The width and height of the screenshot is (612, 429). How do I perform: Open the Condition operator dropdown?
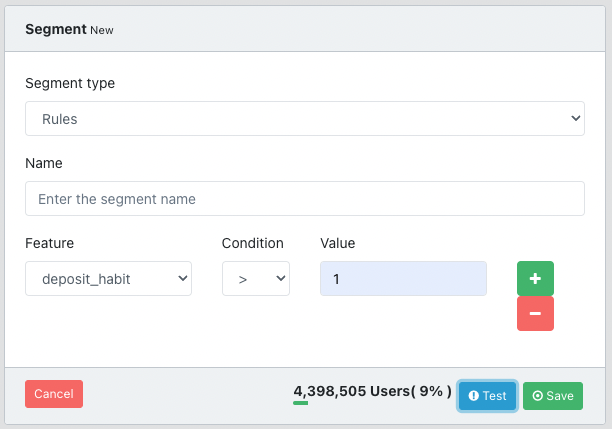255,279
